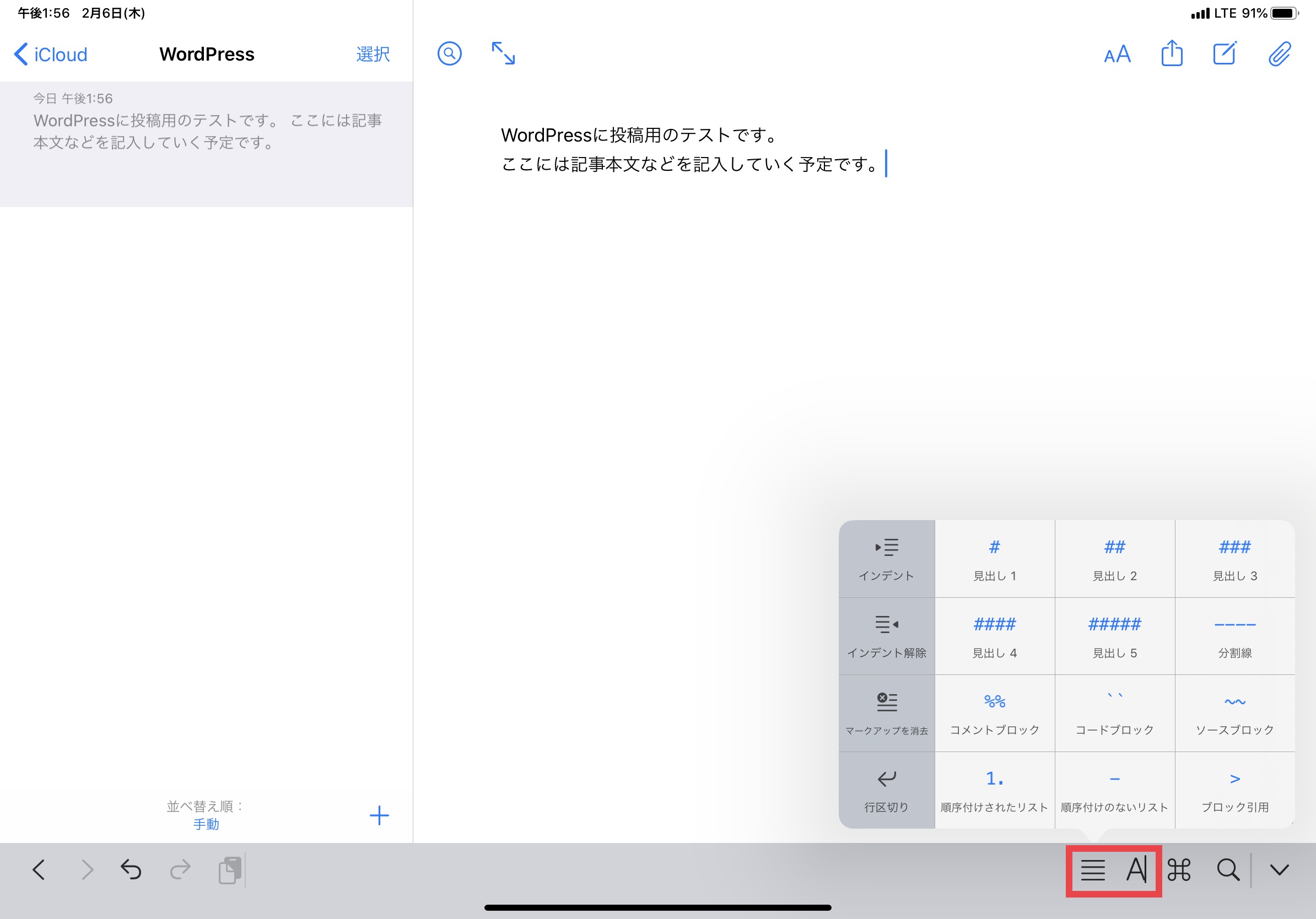This screenshot has width=1316, height=919.
Task: Tap the share export icon
Action: [1172, 54]
